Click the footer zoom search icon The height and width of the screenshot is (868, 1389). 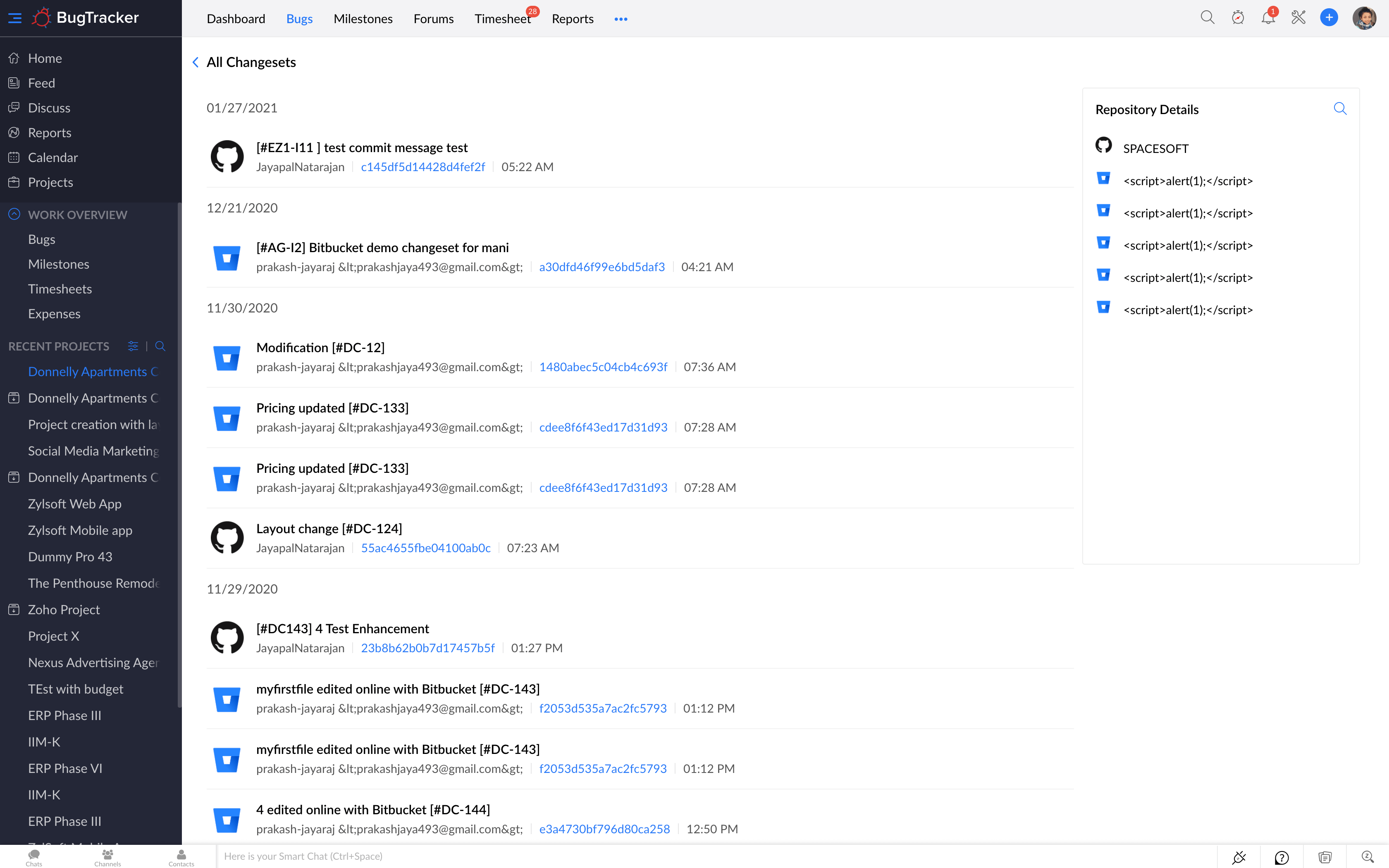tap(1368, 857)
